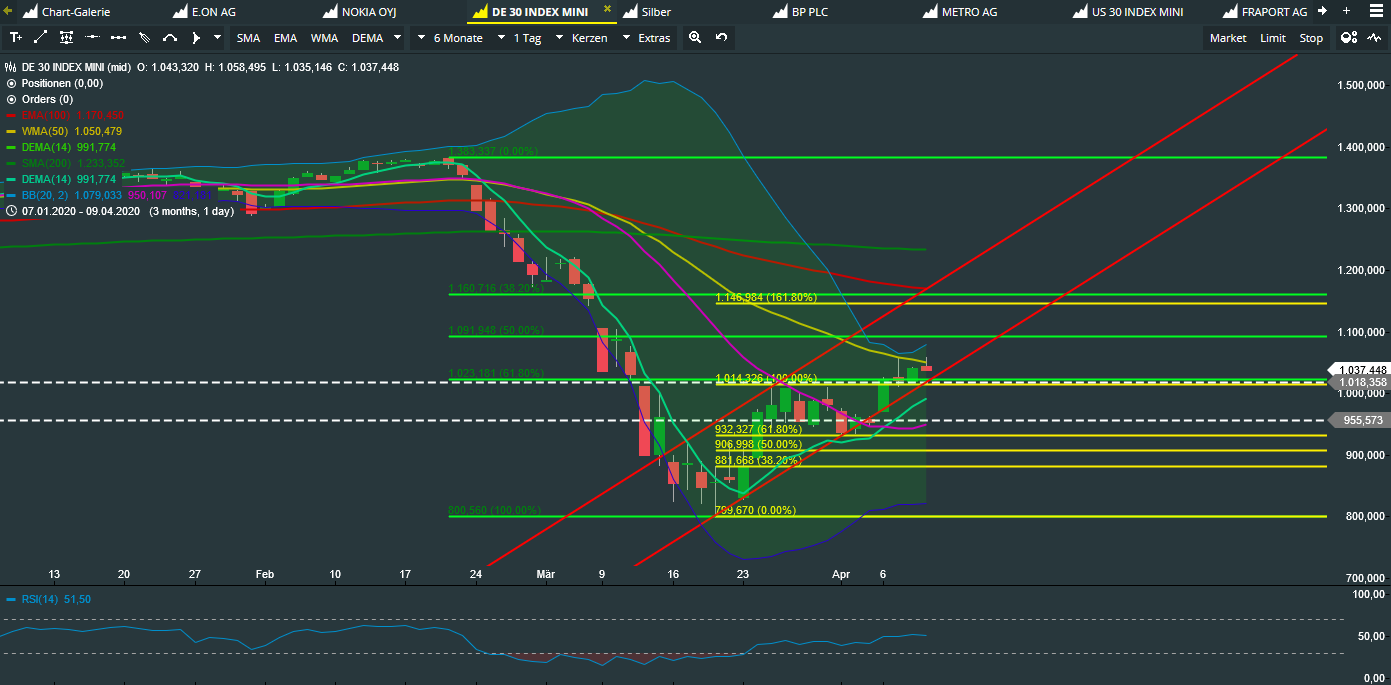
Task: Select the horizontal line tool
Action: coord(92,38)
